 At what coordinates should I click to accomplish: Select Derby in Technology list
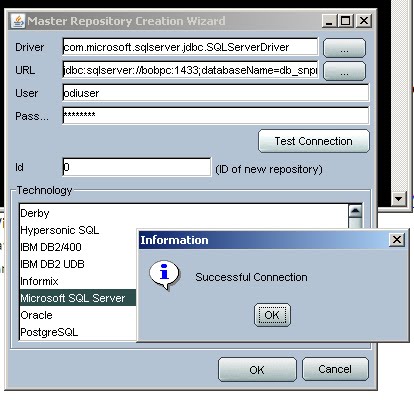click(183, 213)
